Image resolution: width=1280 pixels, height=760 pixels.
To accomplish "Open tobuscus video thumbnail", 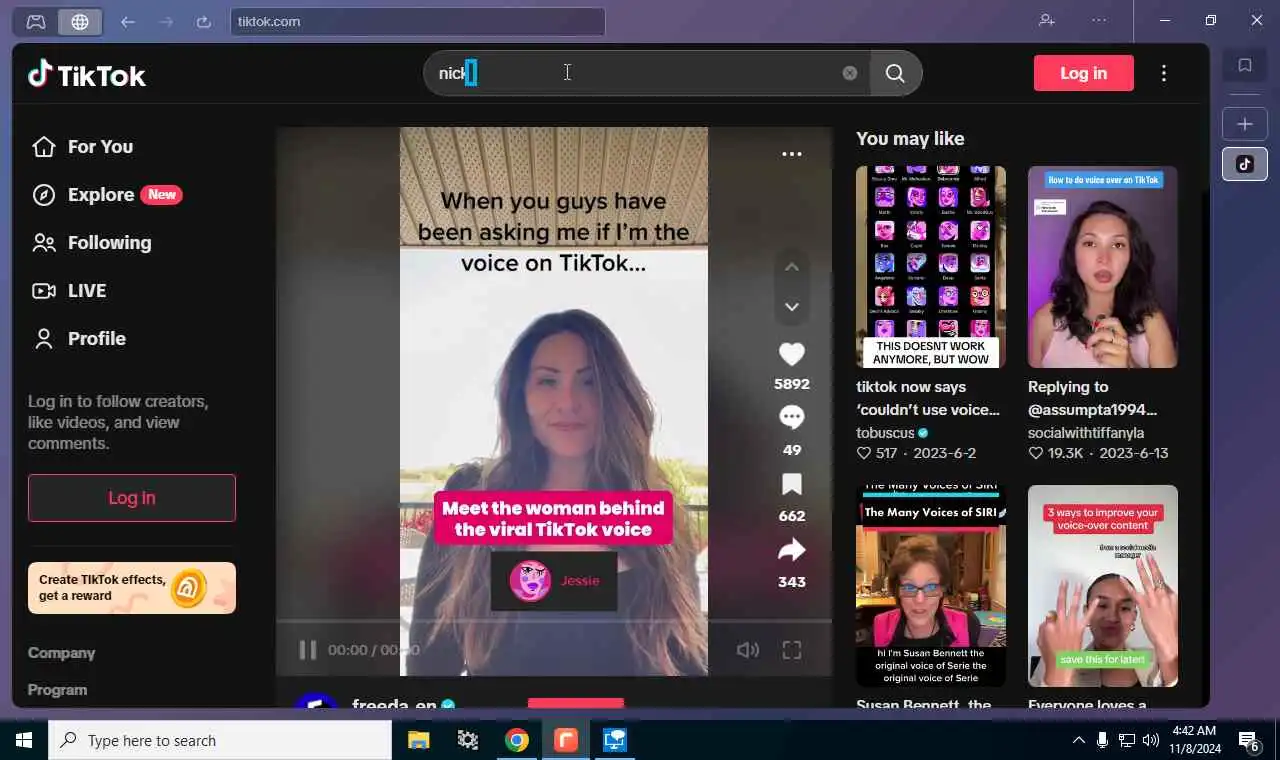I will (x=931, y=267).
